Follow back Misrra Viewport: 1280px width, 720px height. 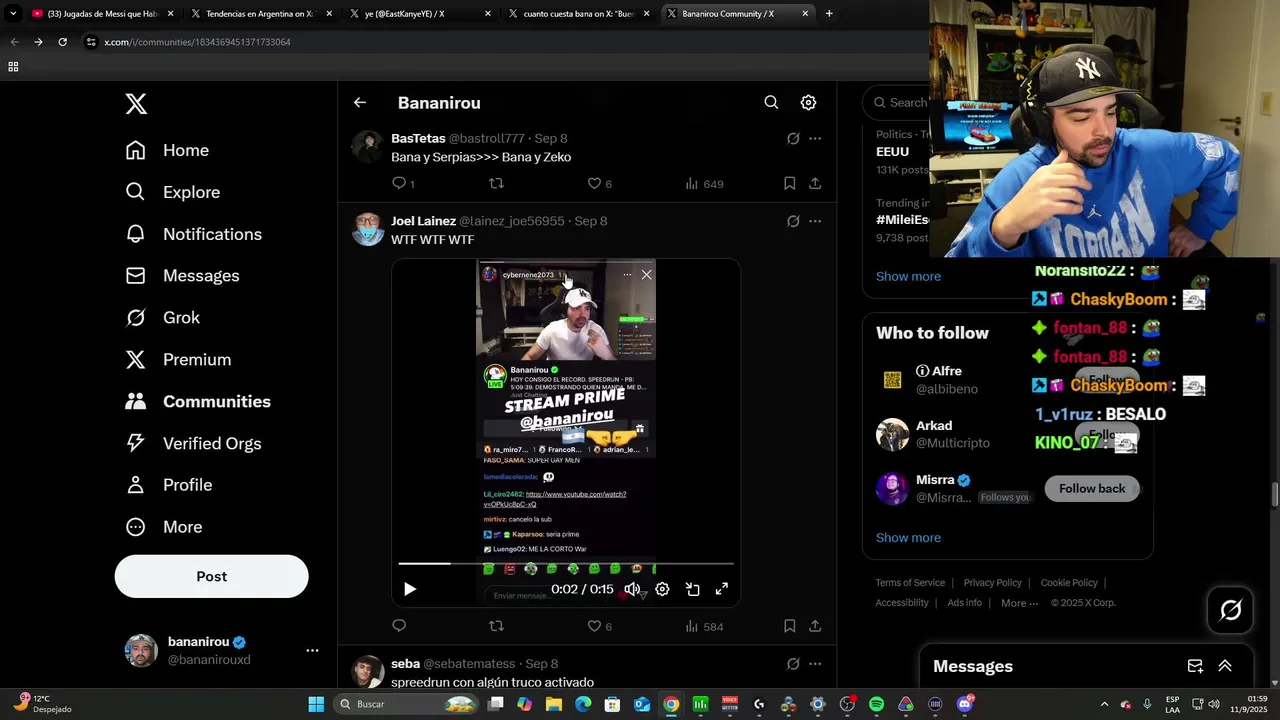[1092, 488]
